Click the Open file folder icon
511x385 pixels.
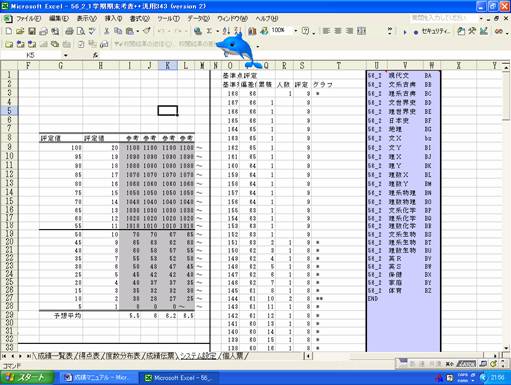pos(20,31)
